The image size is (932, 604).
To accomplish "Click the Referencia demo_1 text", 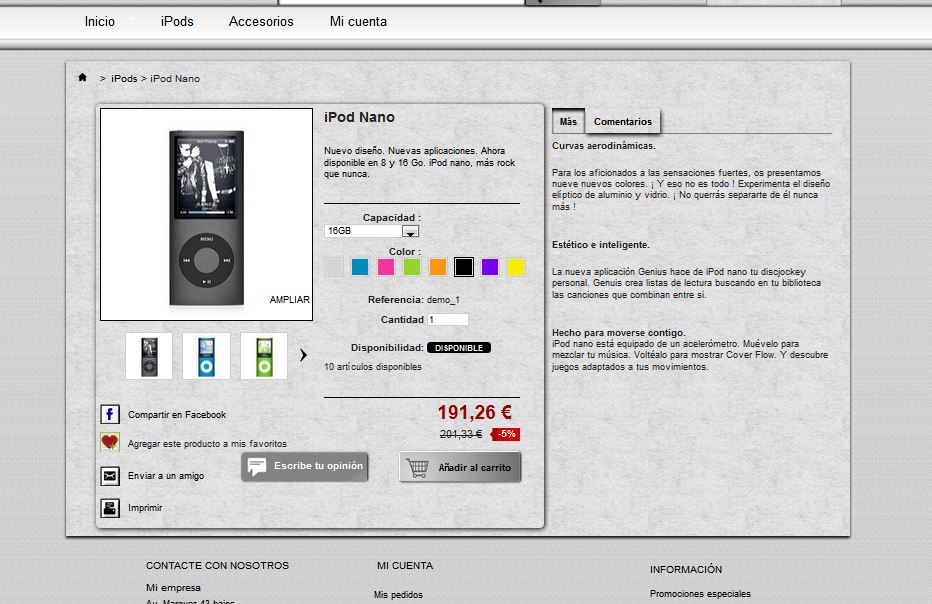I will 414,300.
